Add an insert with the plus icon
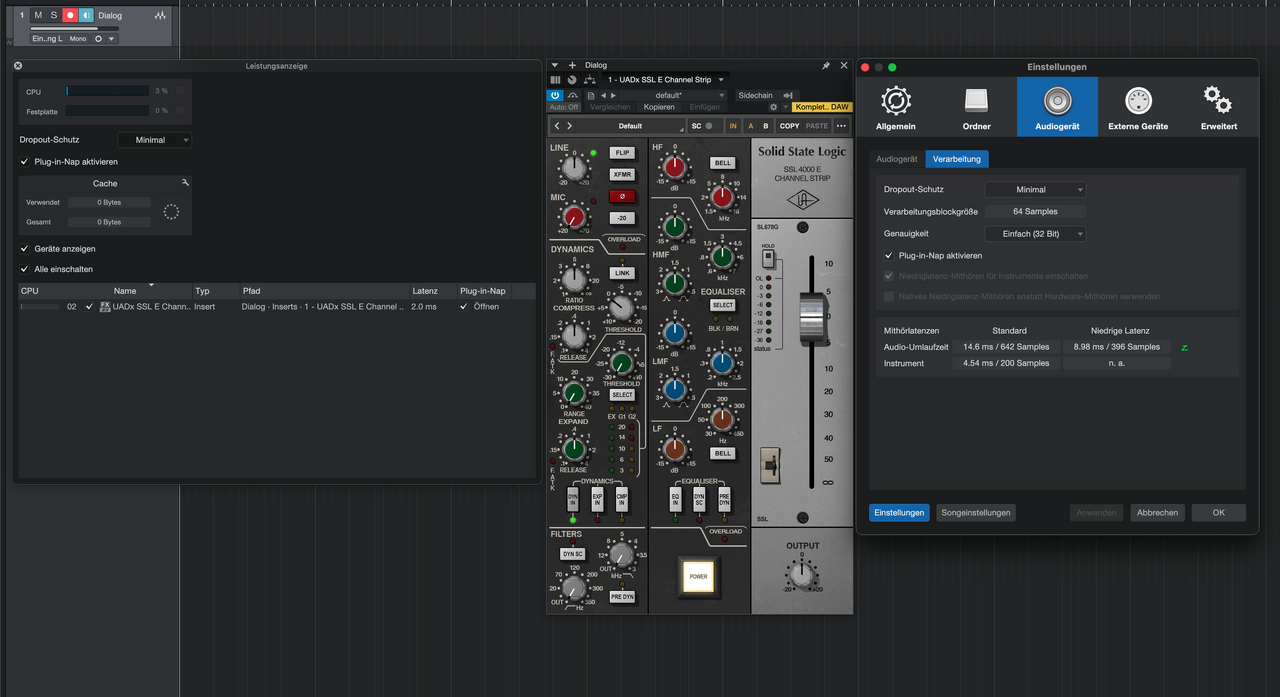1280x697 pixels. click(573, 65)
